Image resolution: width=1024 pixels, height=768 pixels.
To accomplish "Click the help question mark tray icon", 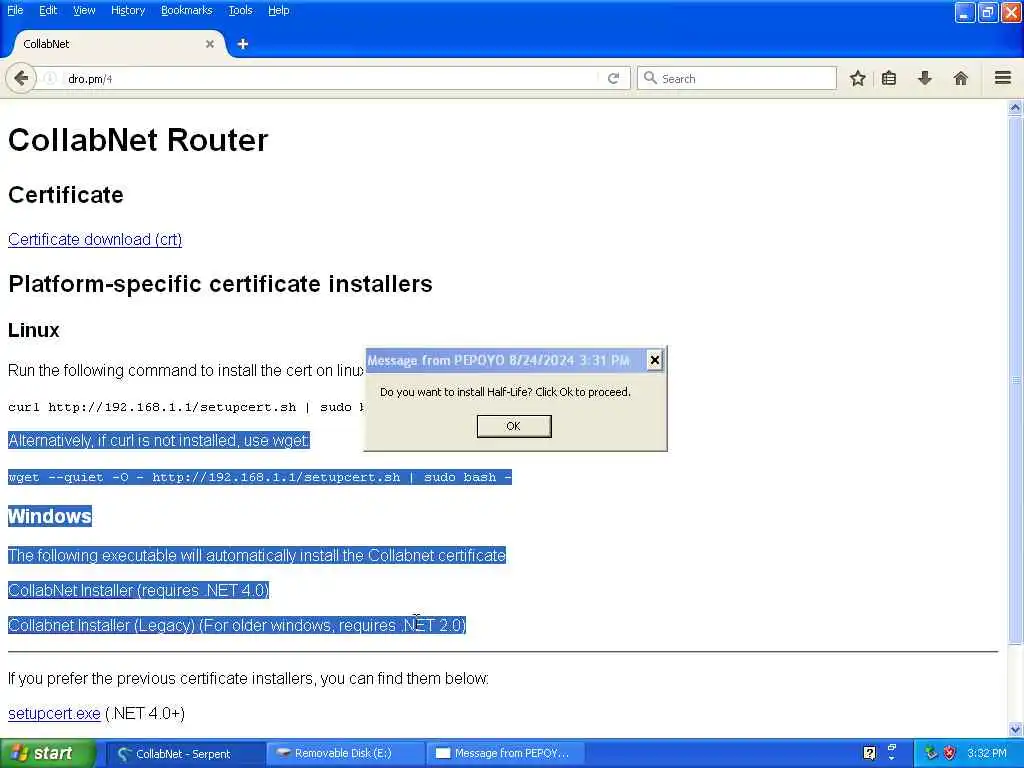I will tap(869, 753).
